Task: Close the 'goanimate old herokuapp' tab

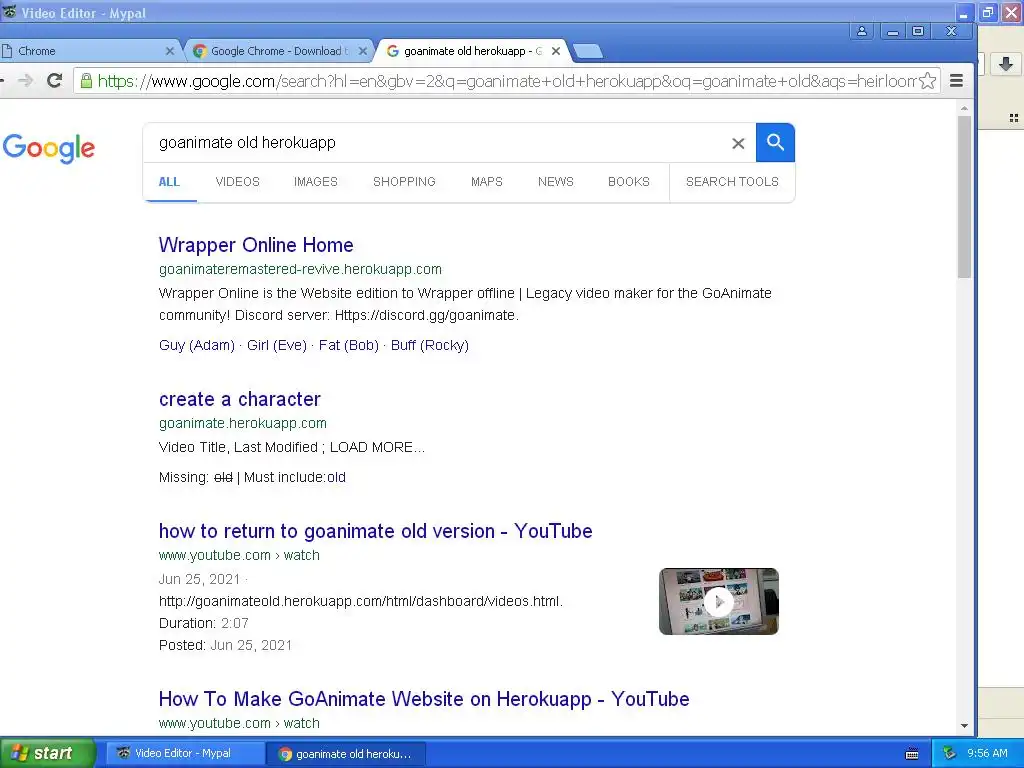Action: pos(556,51)
